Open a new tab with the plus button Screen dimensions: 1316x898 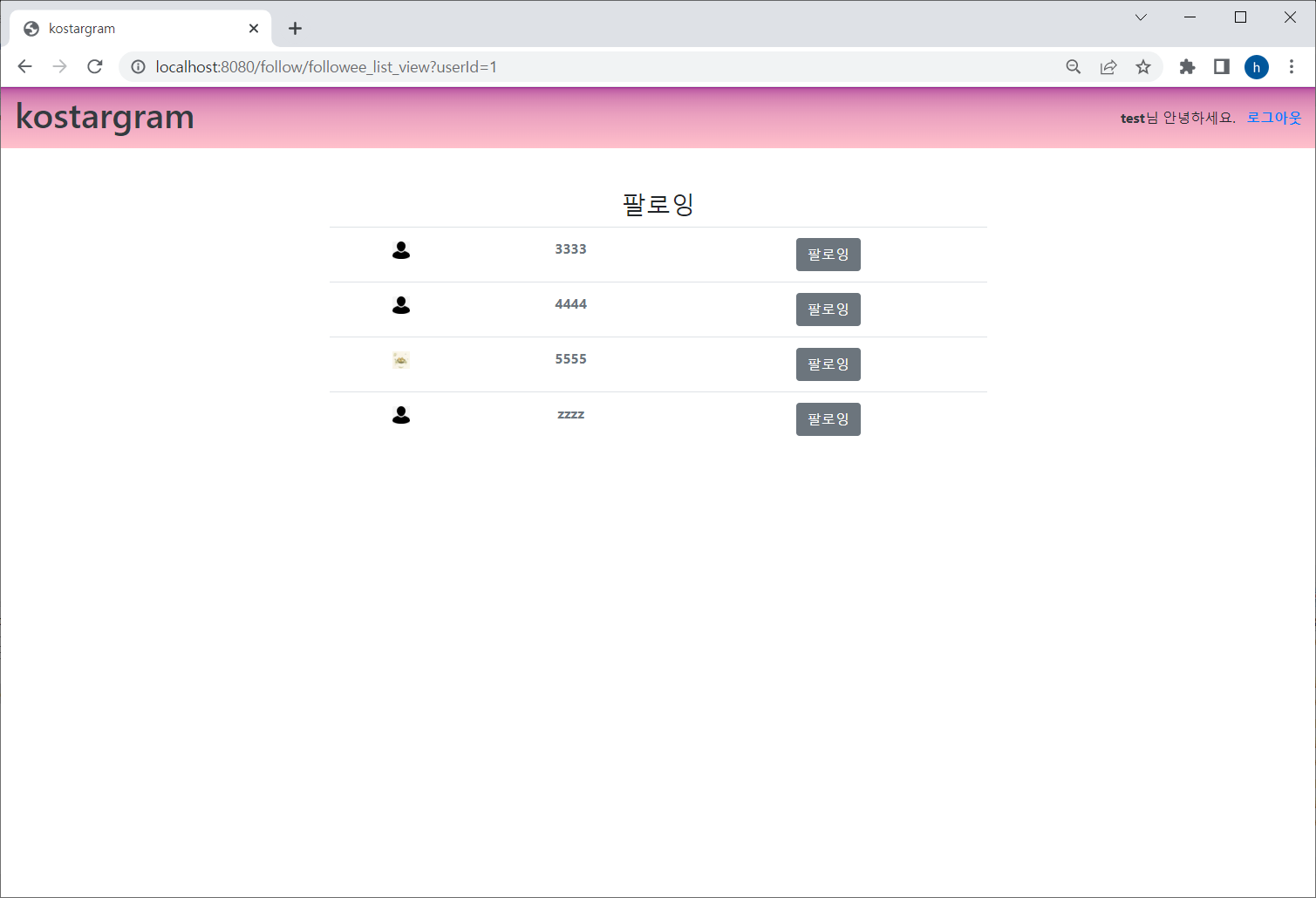pyautogui.click(x=295, y=28)
